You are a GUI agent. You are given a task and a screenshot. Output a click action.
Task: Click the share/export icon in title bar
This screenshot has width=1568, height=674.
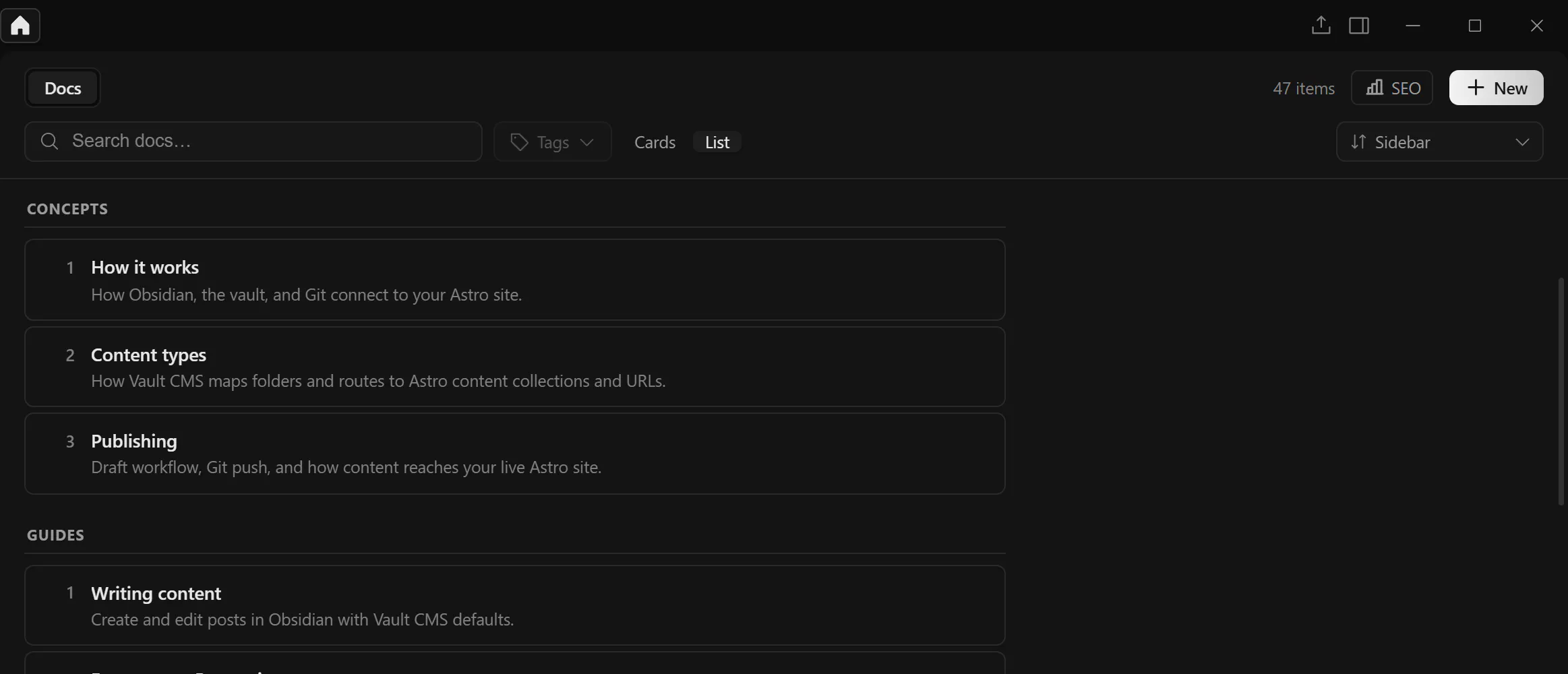(1321, 26)
